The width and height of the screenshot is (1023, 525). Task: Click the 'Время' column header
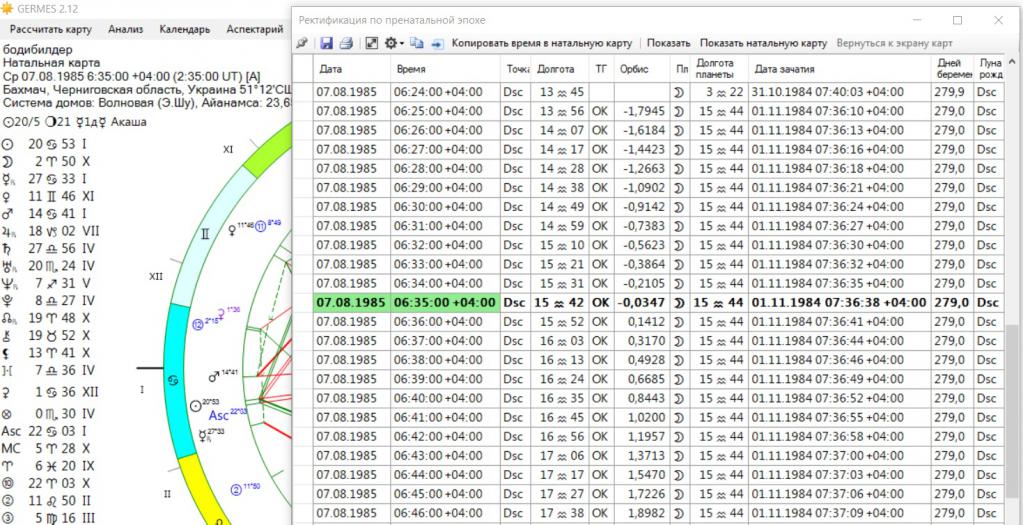point(446,69)
